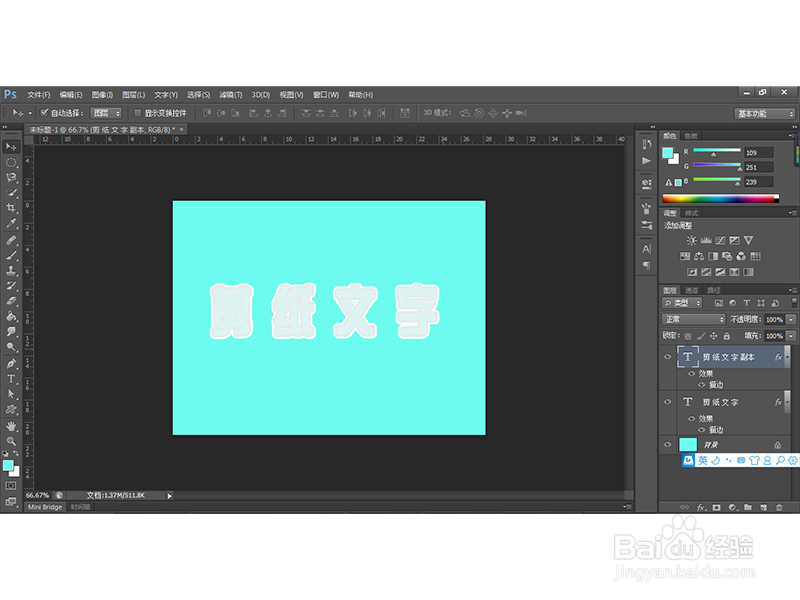Click the delete layer trash icon
800x600 pixels.
(779, 508)
